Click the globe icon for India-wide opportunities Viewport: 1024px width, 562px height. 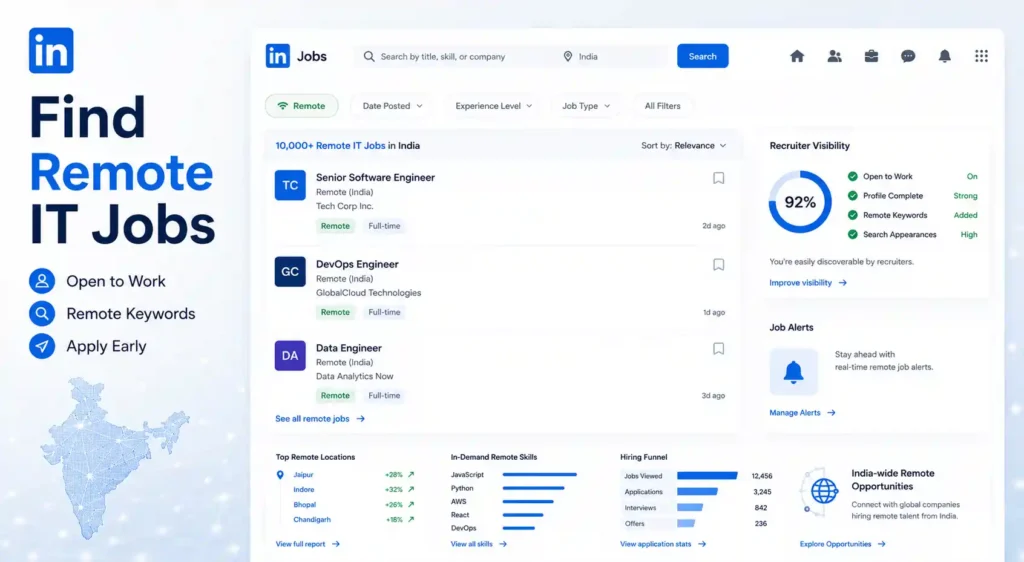coord(824,491)
